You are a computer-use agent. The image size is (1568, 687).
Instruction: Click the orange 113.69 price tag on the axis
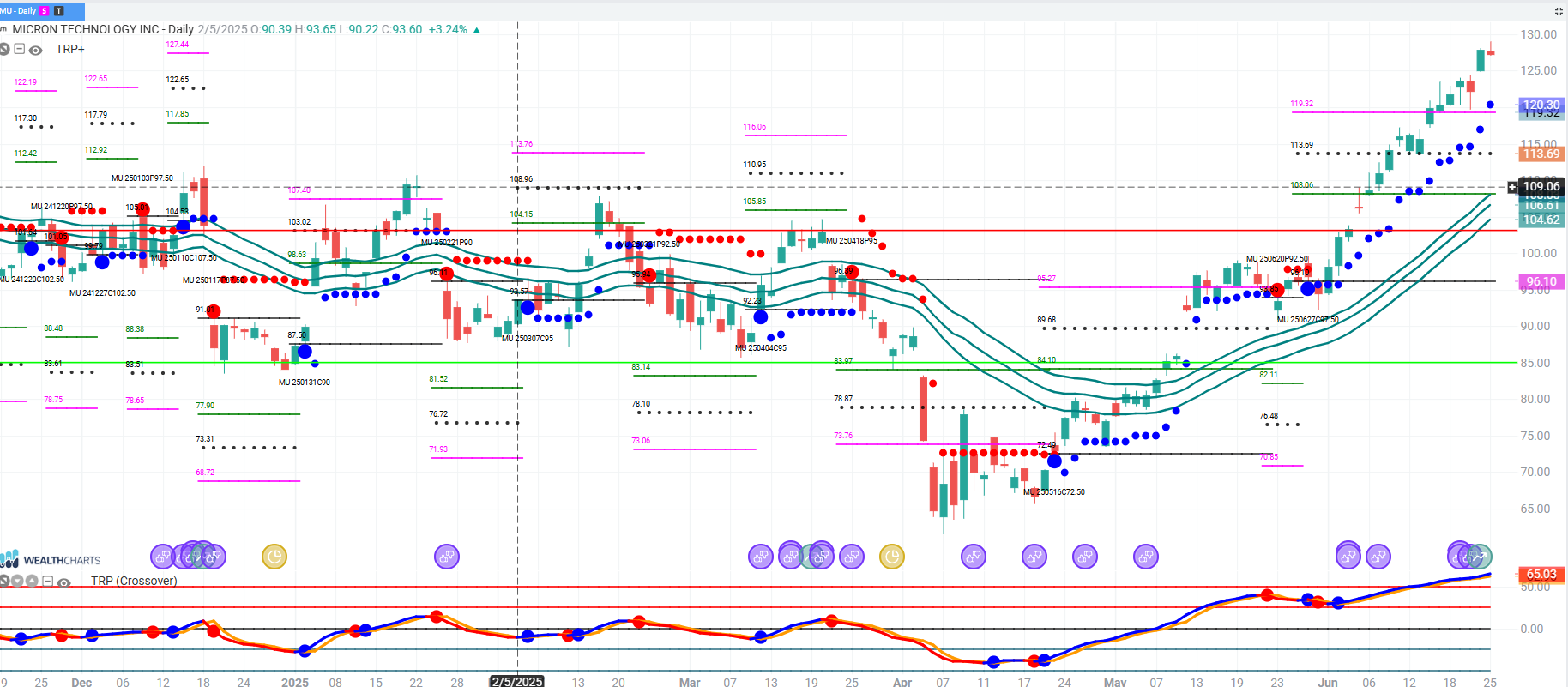1541,154
